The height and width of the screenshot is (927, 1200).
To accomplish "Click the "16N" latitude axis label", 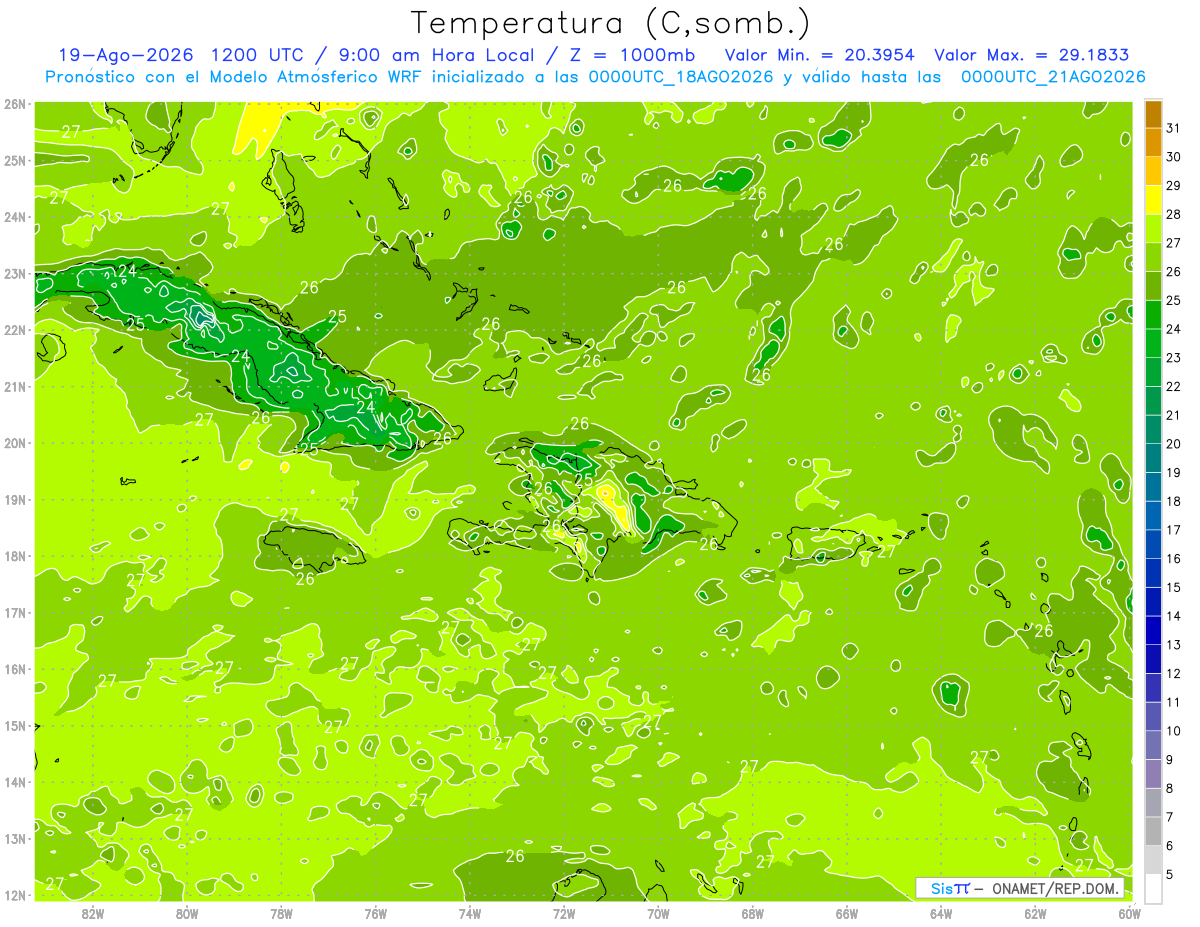I will pos(15,669).
